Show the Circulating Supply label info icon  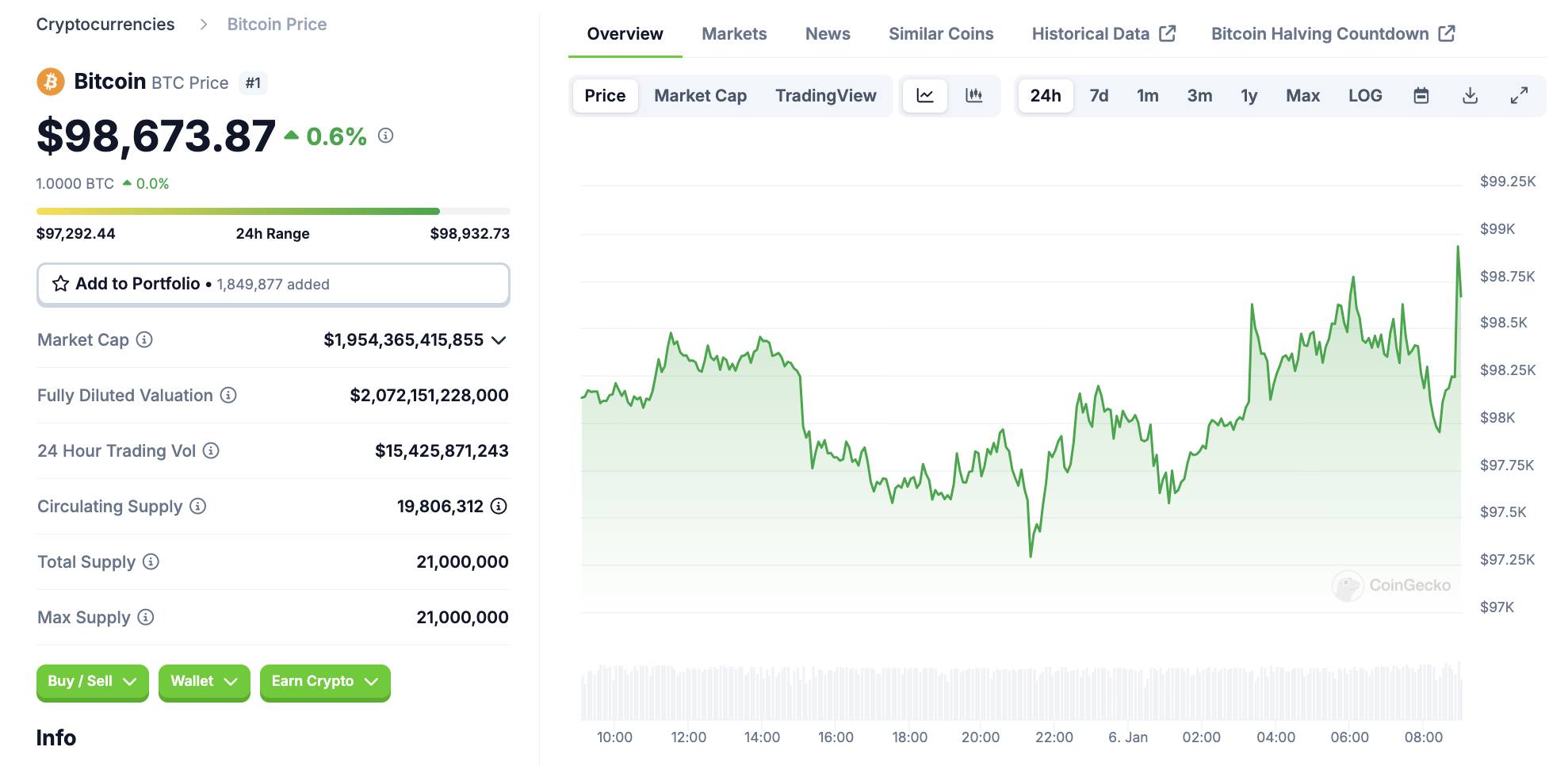tap(198, 506)
